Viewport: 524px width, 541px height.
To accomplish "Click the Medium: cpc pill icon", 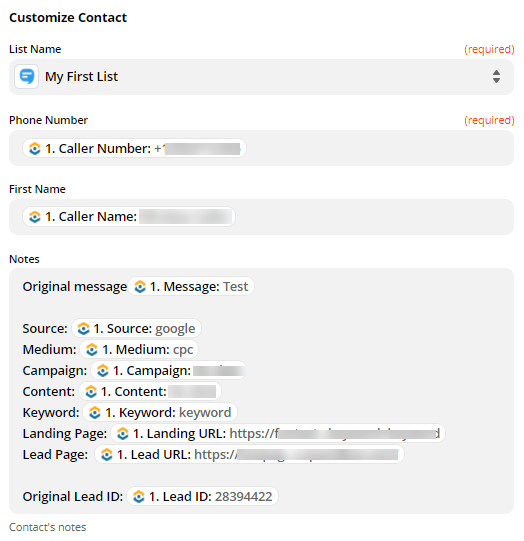I will (92, 350).
